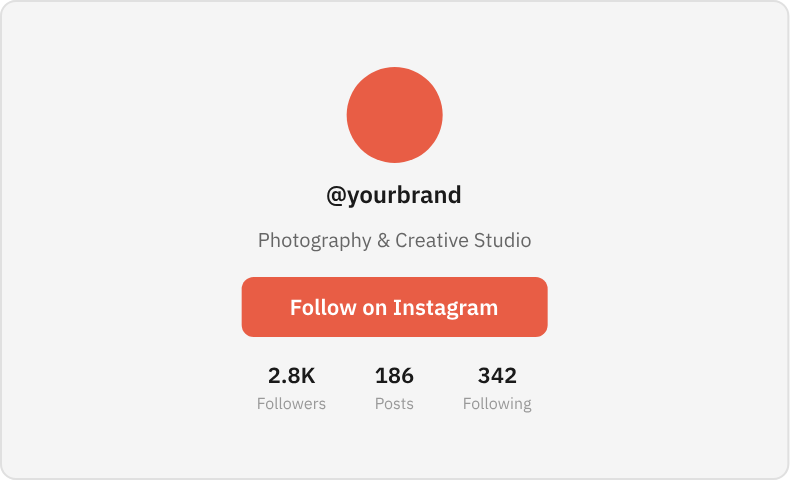
Task: Click the word Creative in the bio
Action: [432, 240]
